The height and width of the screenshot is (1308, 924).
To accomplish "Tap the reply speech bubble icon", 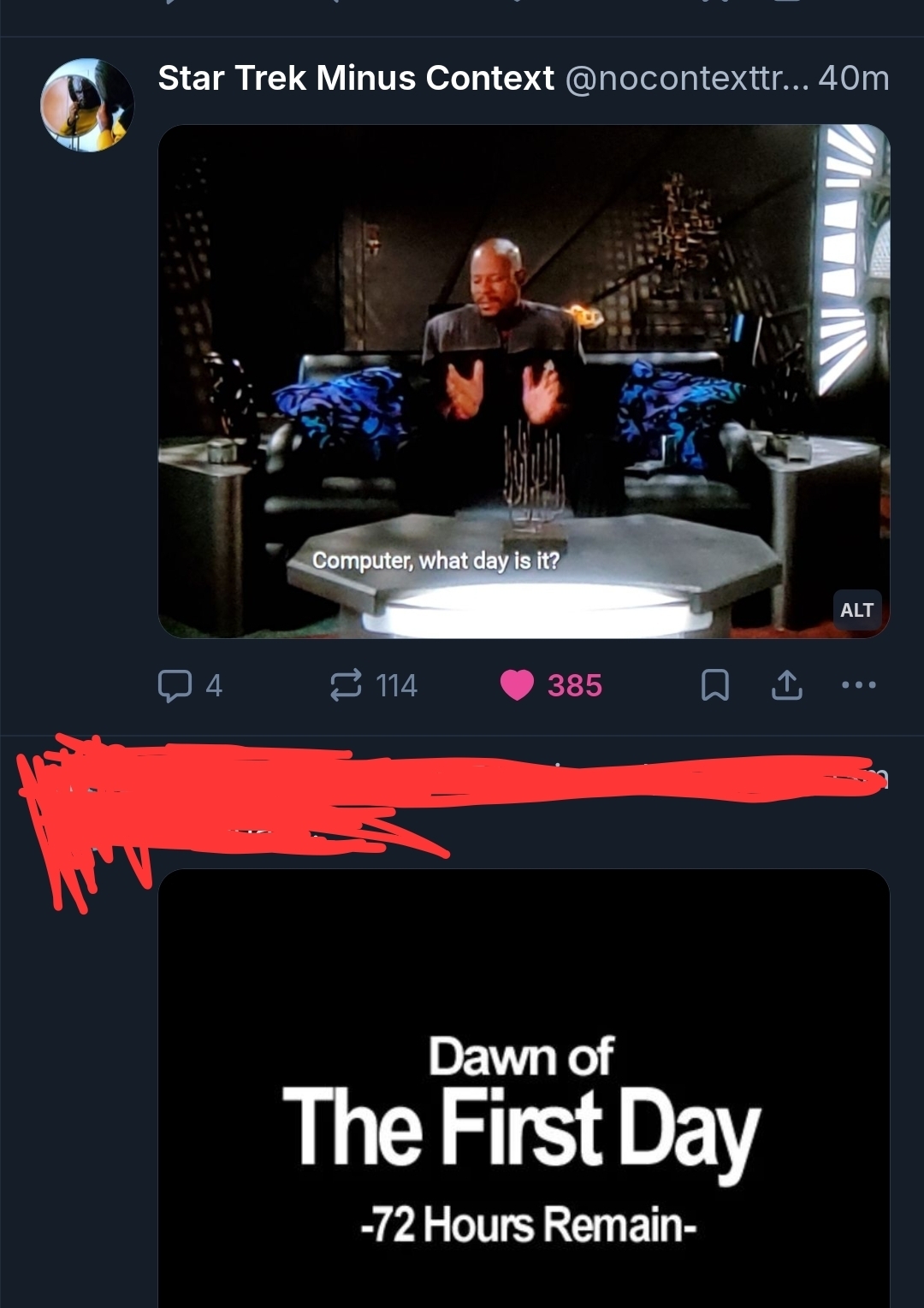I will coord(175,685).
